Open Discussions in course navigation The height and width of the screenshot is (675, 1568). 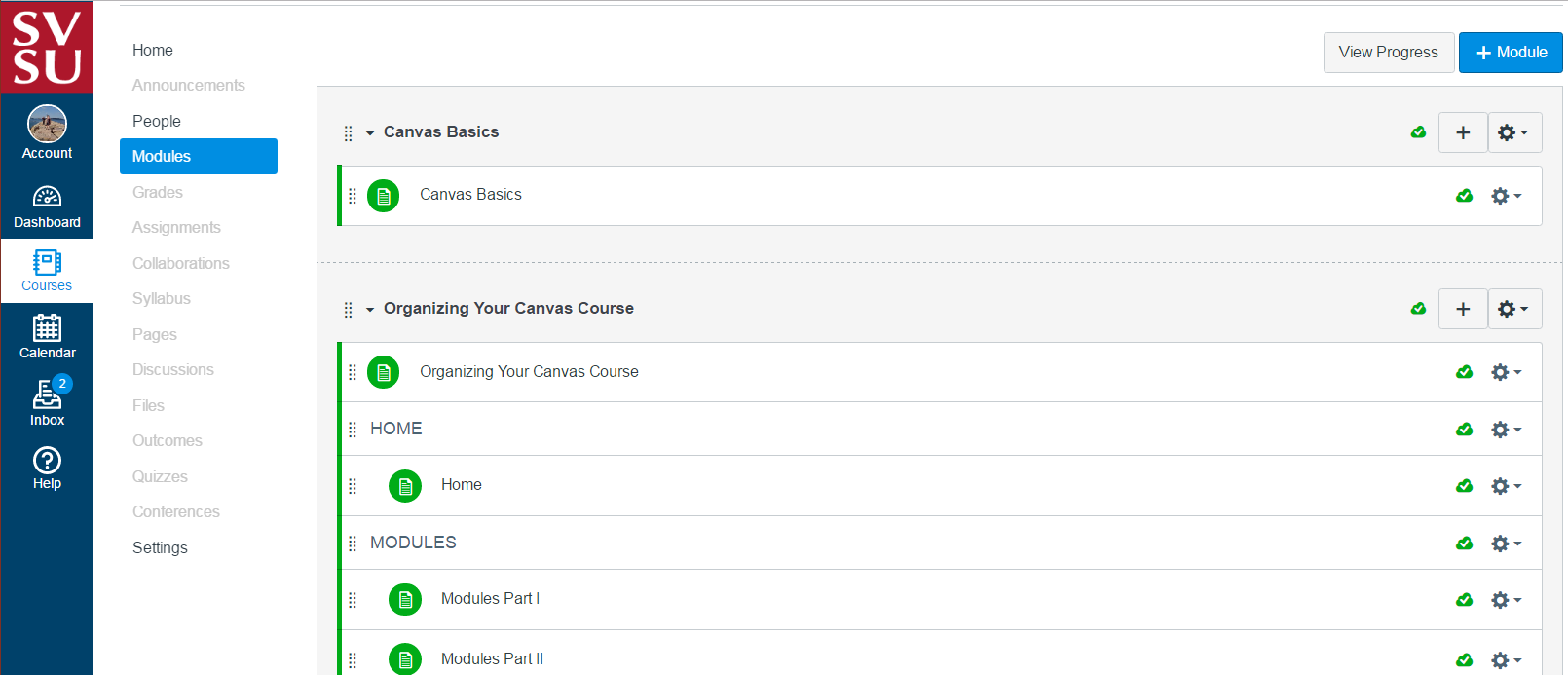(173, 370)
